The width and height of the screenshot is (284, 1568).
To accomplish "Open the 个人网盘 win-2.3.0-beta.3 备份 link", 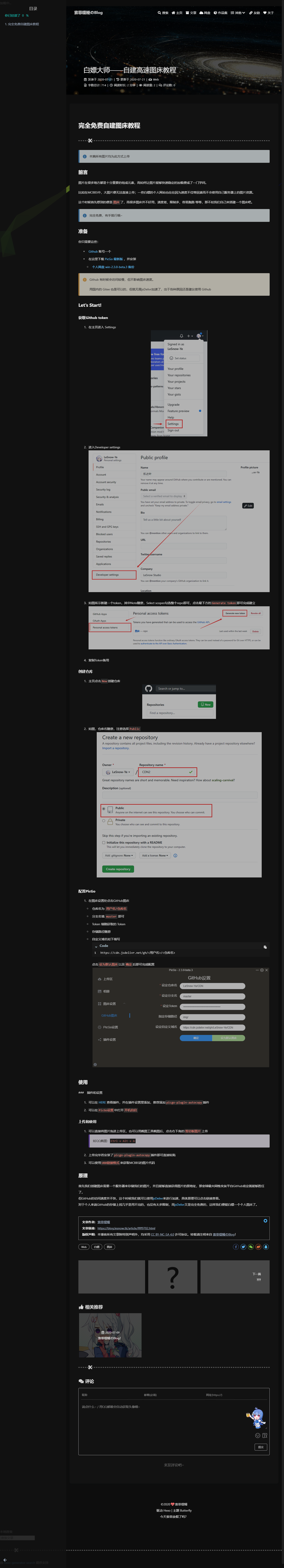I will (113, 267).
